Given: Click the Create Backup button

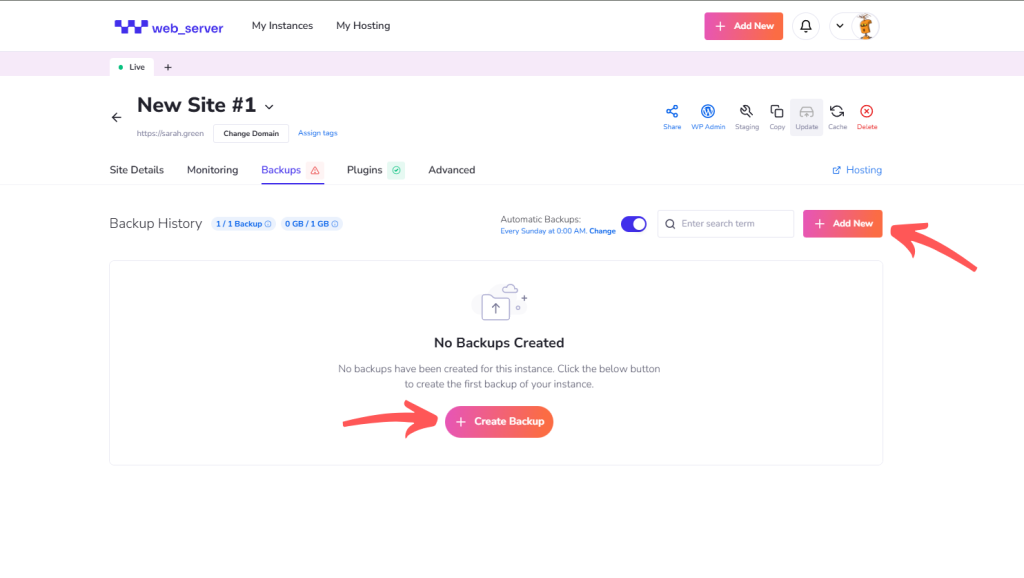Looking at the screenshot, I should tap(499, 422).
